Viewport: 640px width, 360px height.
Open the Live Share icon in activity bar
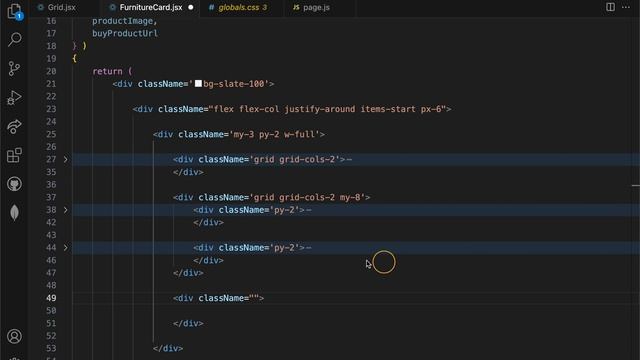(x=14, y=127)
